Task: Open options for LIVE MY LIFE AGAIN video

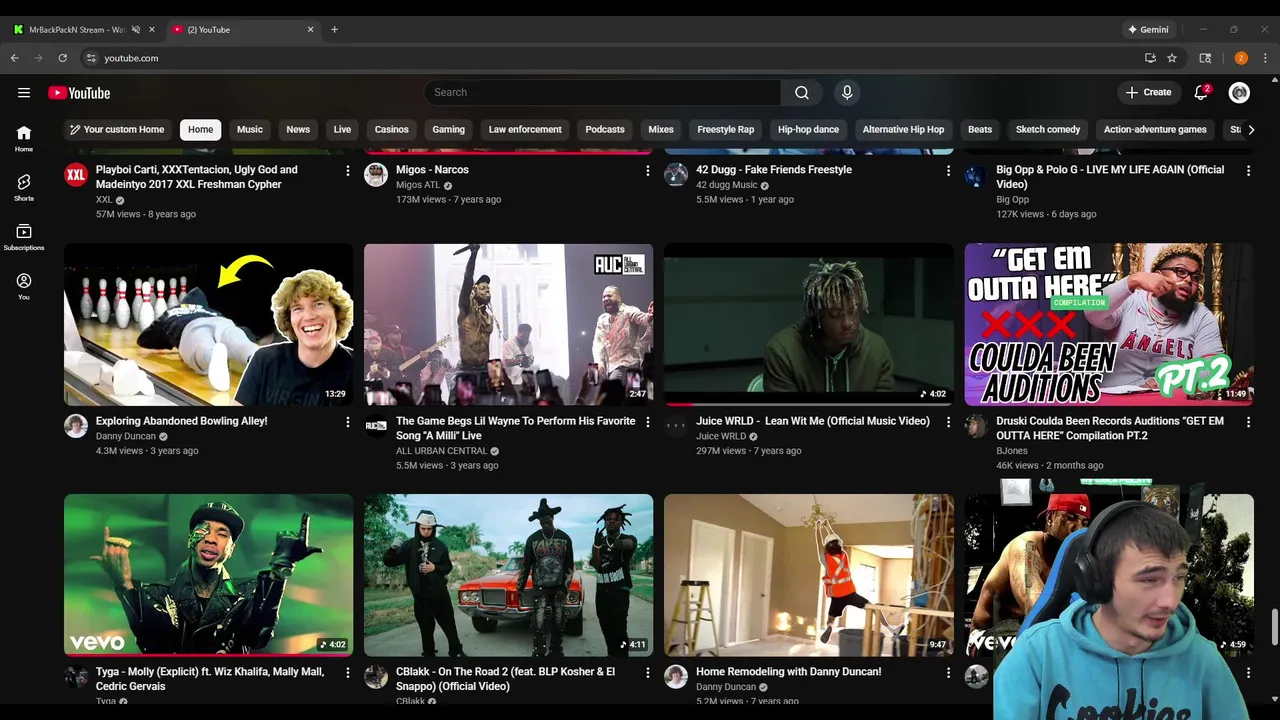Action: pos(1248,171)
